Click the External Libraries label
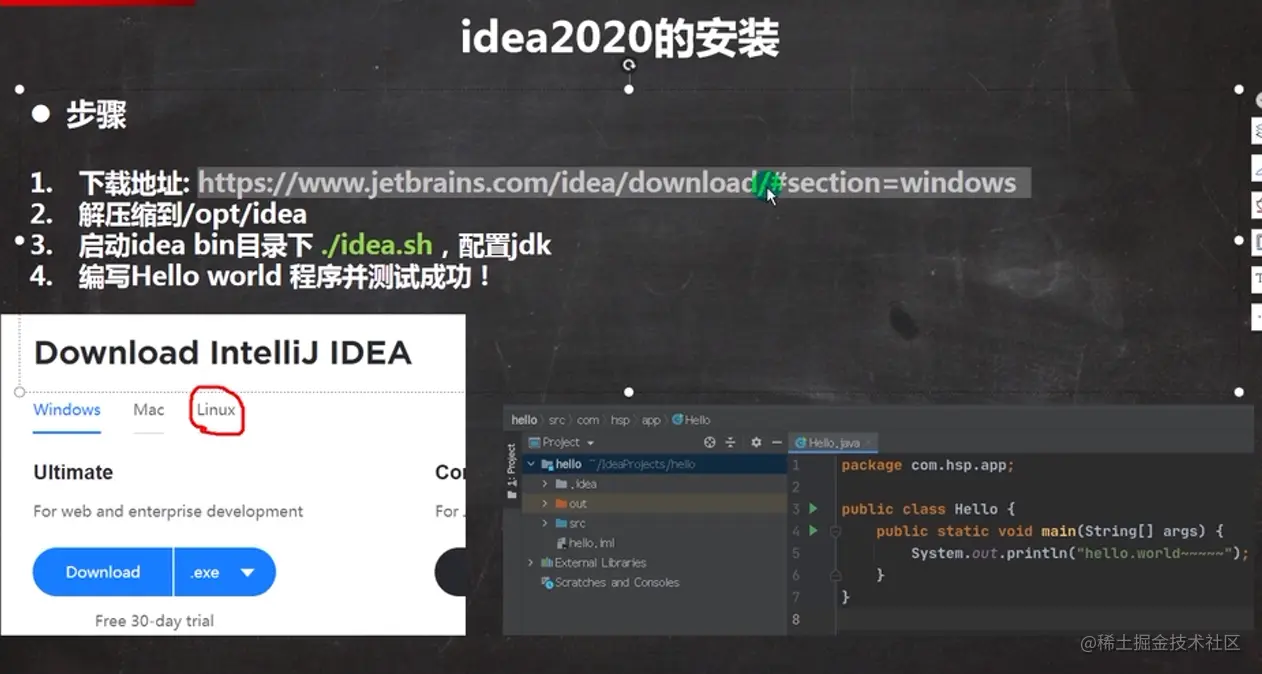 click(601, 563)
